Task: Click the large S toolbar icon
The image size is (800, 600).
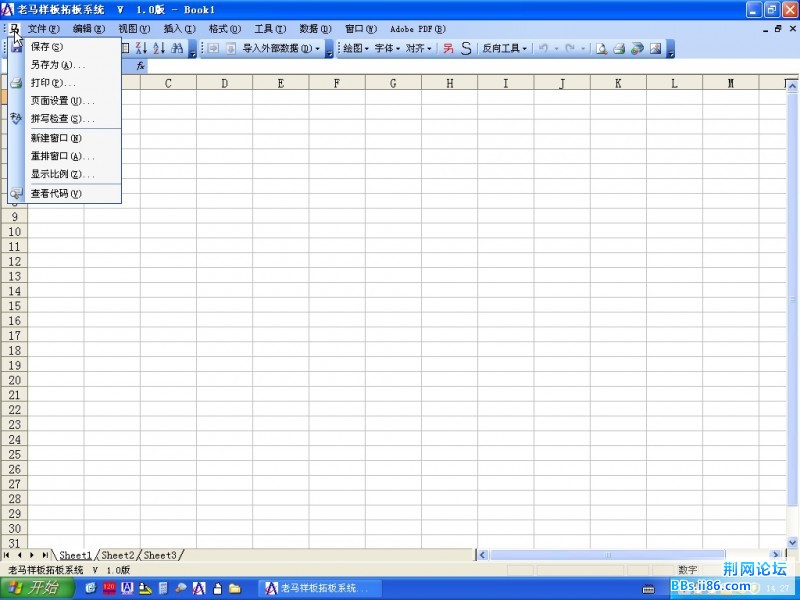Action: (x=466, y=48)
